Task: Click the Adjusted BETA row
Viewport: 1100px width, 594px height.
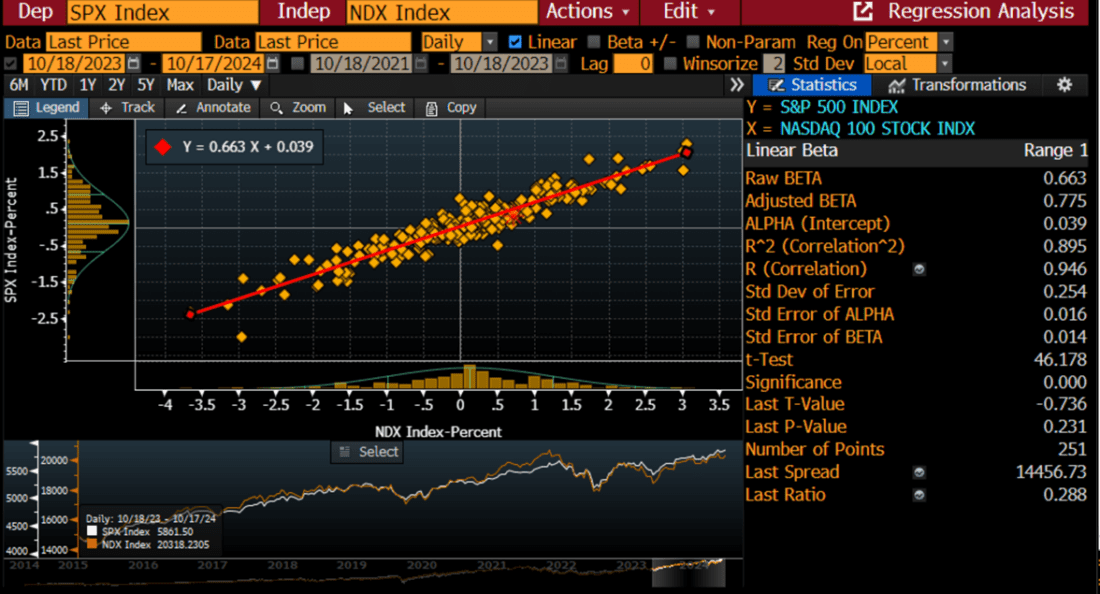Action: click(x=916, y=201)
